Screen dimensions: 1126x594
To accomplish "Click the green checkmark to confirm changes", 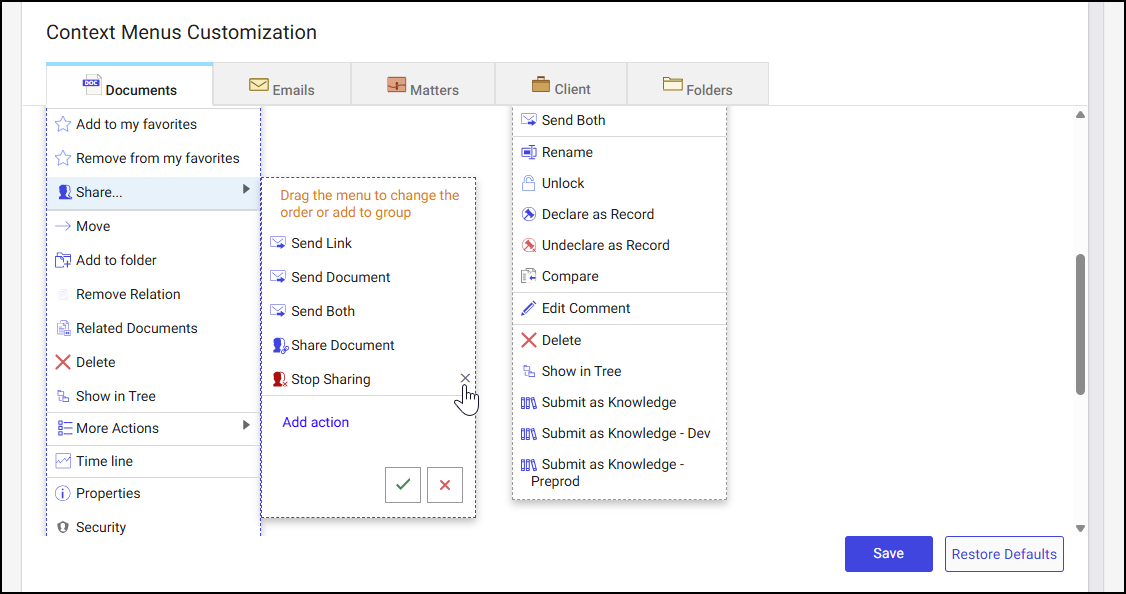I will click(x=402, y=485).
